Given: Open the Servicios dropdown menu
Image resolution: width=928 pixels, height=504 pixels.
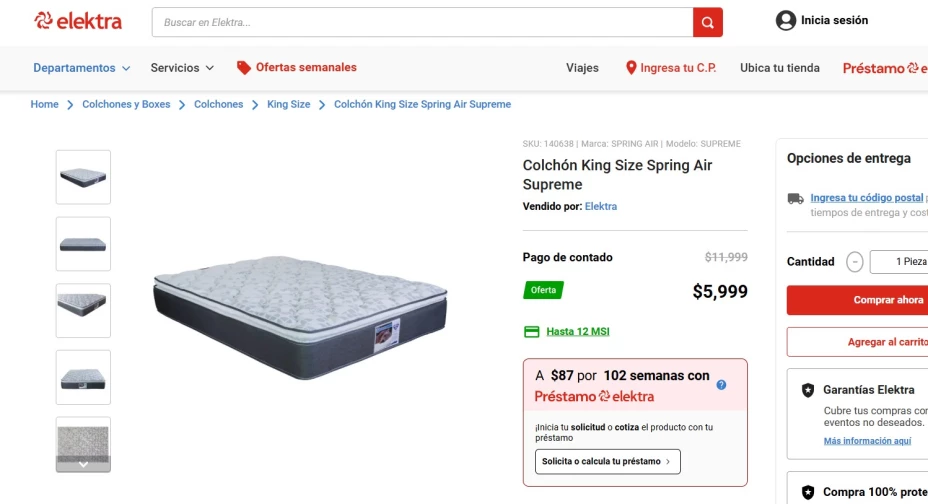Looking at the screenshot, I should [182, 68].
